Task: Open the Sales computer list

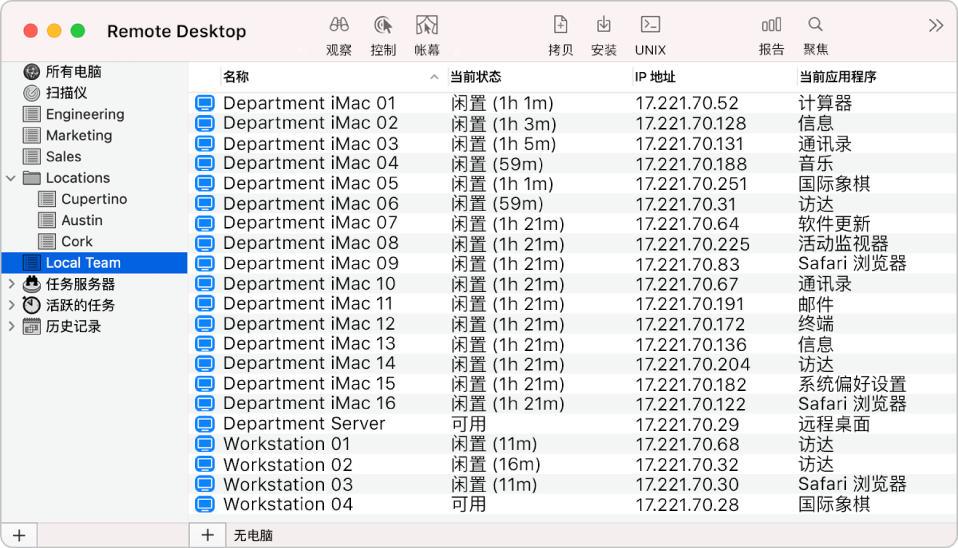Action: pos(64,156)
